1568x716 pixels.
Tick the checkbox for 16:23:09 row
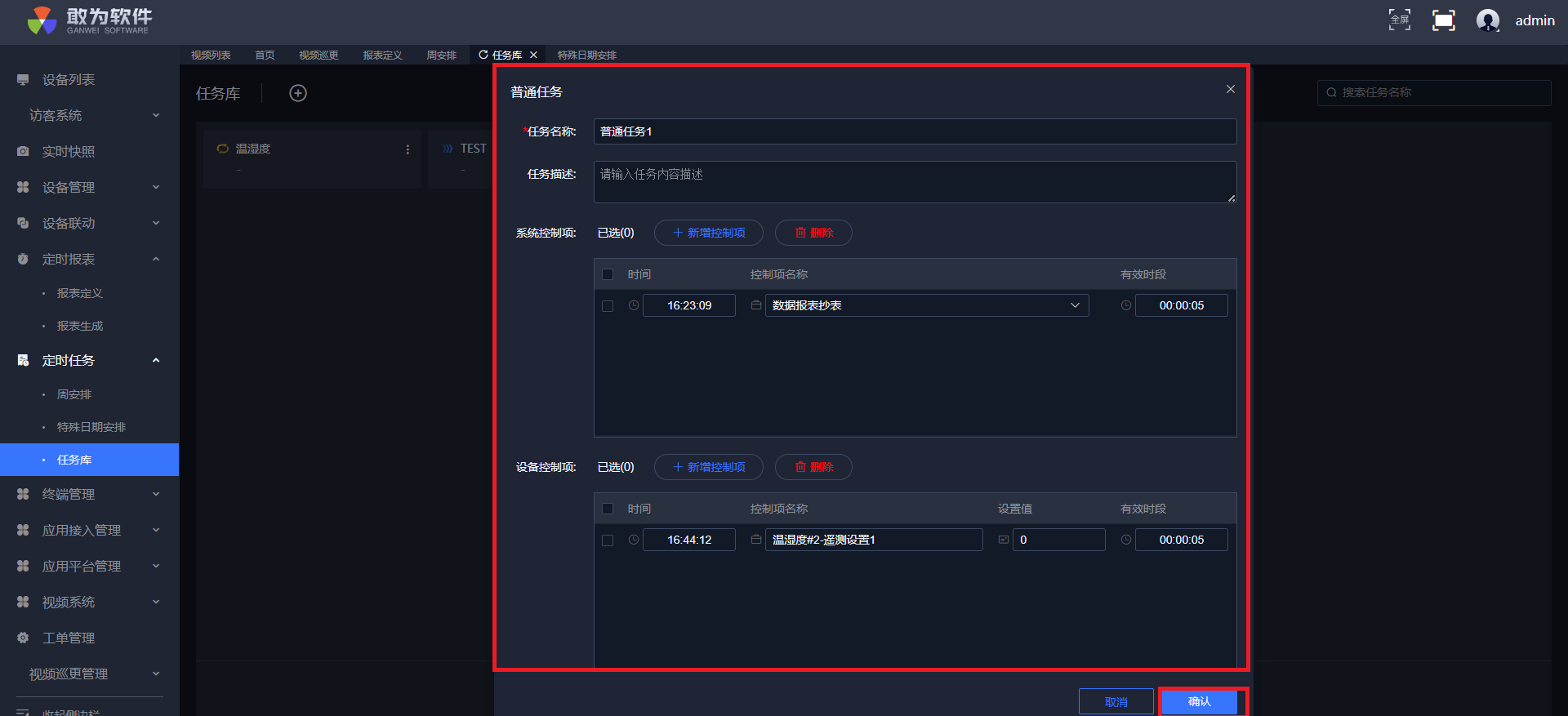click(608, 306)
